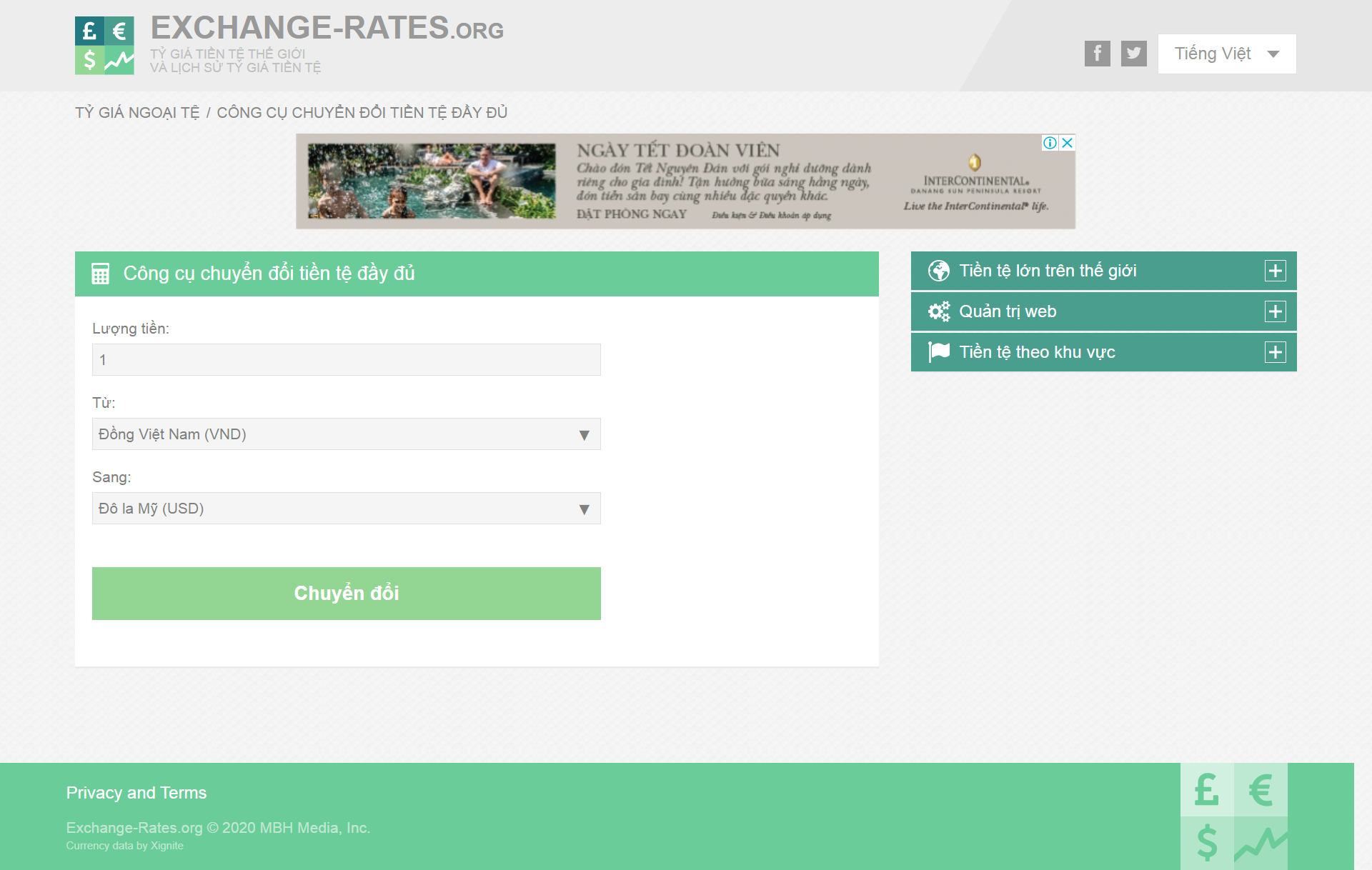Open the Twitter page icon
The height and width of the screenshot is (870, 1372).
1133,54
